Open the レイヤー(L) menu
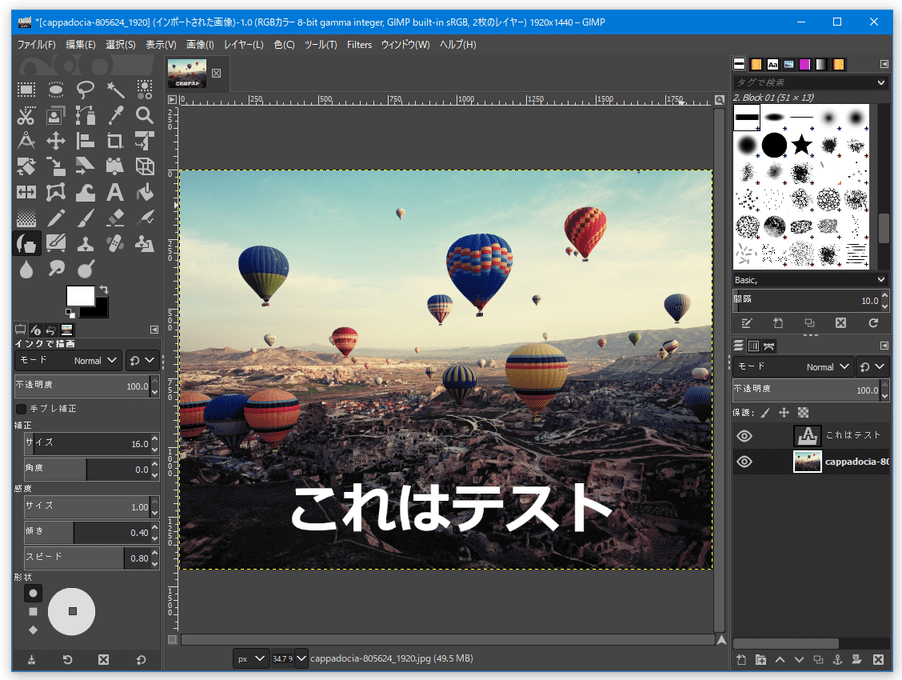Image resolution: width=902 pixels, height=680 pixels. (243, 44)
